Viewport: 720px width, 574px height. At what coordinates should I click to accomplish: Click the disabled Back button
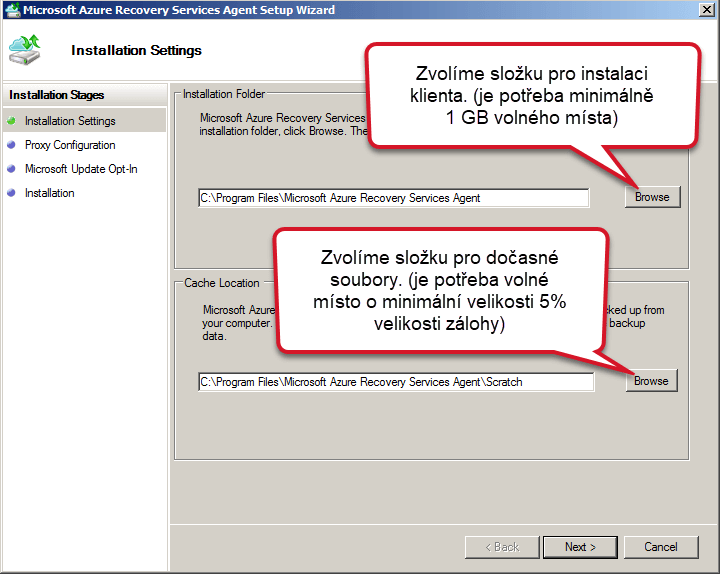[502, 547]
